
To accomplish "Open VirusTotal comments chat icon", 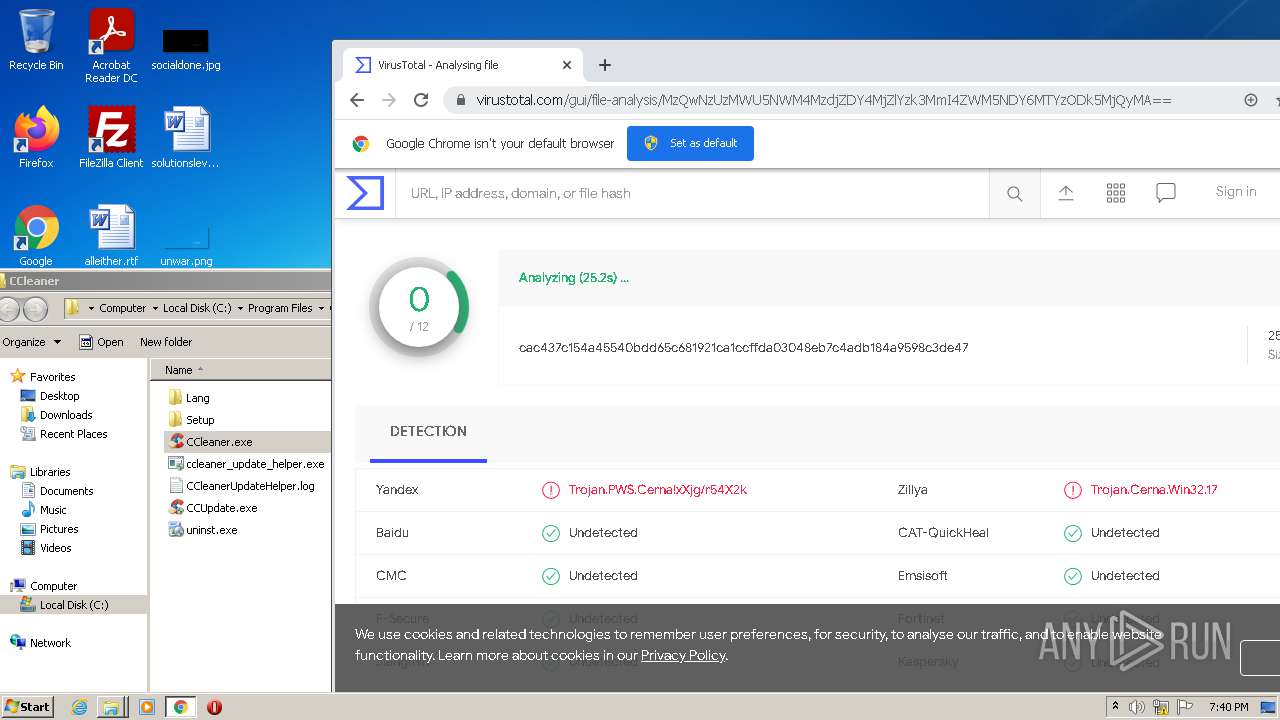I will [1165, 193].
